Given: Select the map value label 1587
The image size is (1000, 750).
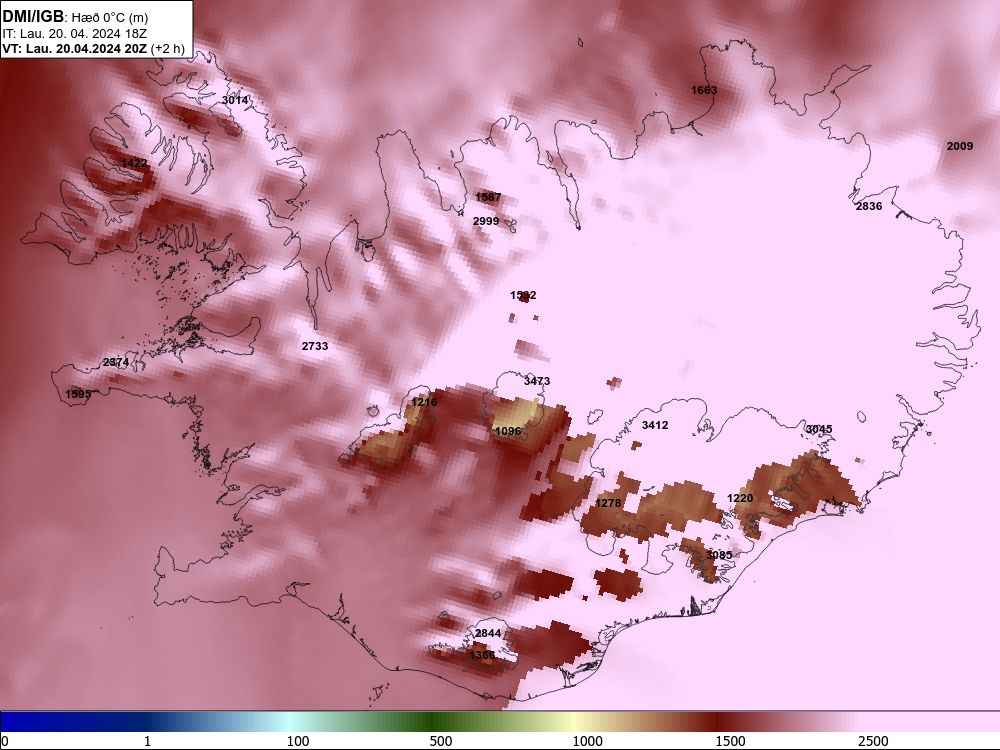Looking at the screenshot, I should [488, 197].
